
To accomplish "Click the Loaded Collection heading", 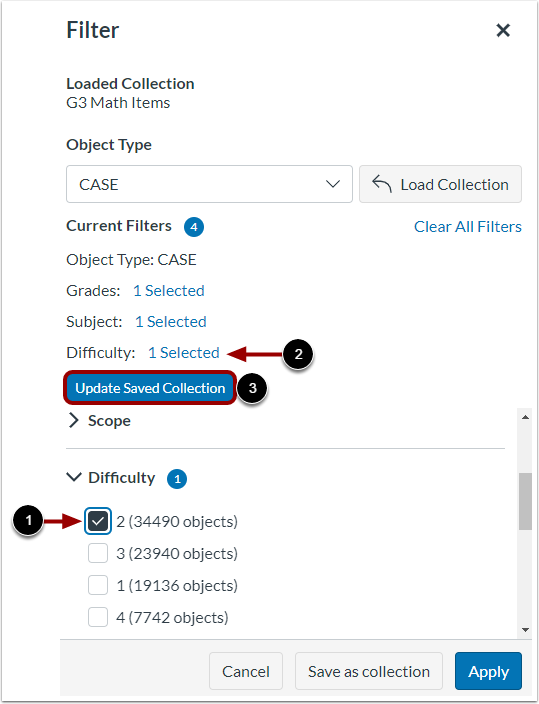I will (x=130, y=84).
